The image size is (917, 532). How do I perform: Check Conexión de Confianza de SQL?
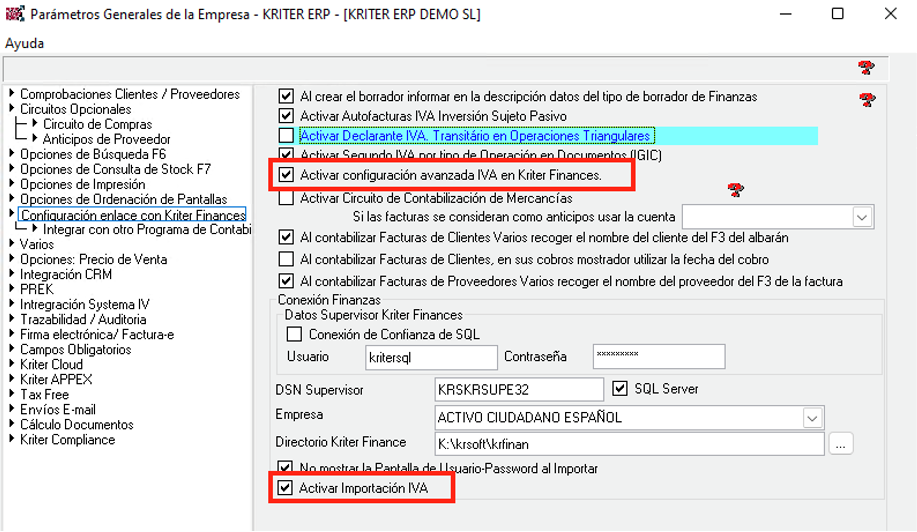[x=294, y=334]
